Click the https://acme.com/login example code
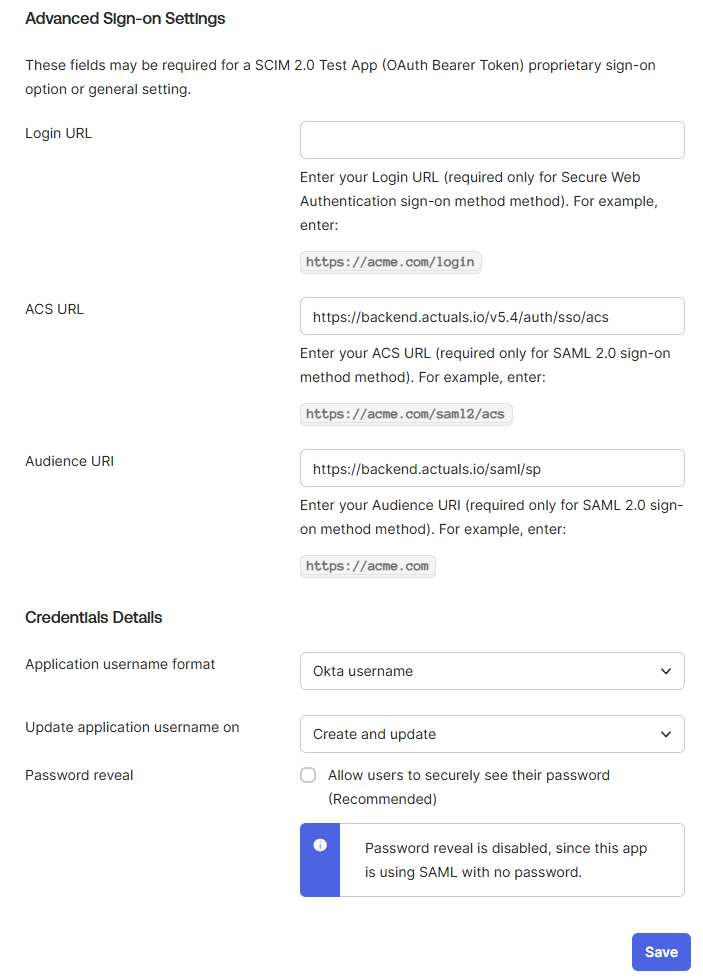Viewport: 703px width, 978px height. point(392,262)
